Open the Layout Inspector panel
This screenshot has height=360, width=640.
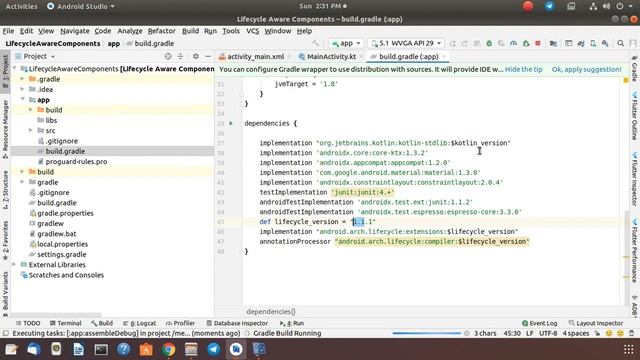click(x=596, y=323)
